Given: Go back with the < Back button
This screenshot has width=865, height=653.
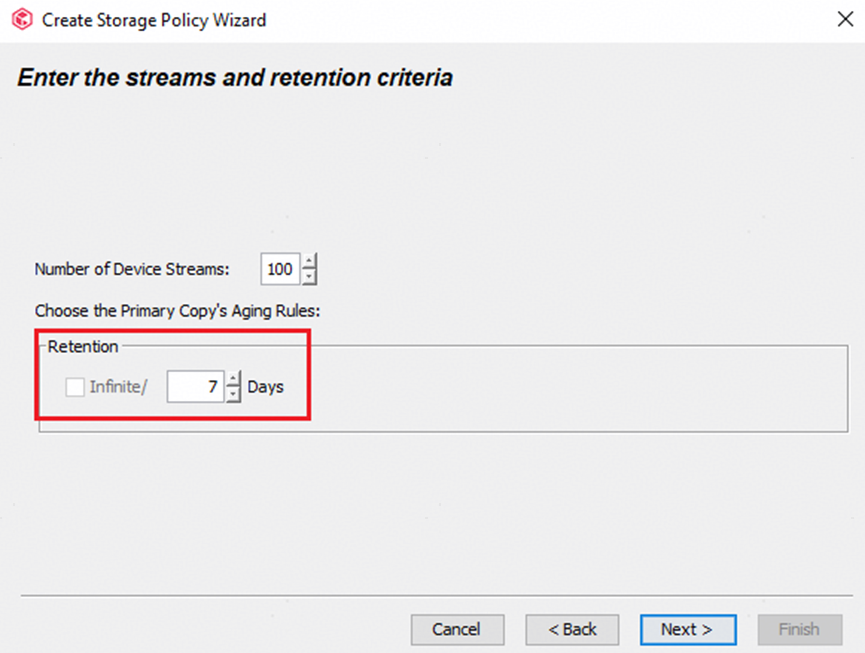Looking at the screenshot, I should pyautogui.click(x=572, y=629).
